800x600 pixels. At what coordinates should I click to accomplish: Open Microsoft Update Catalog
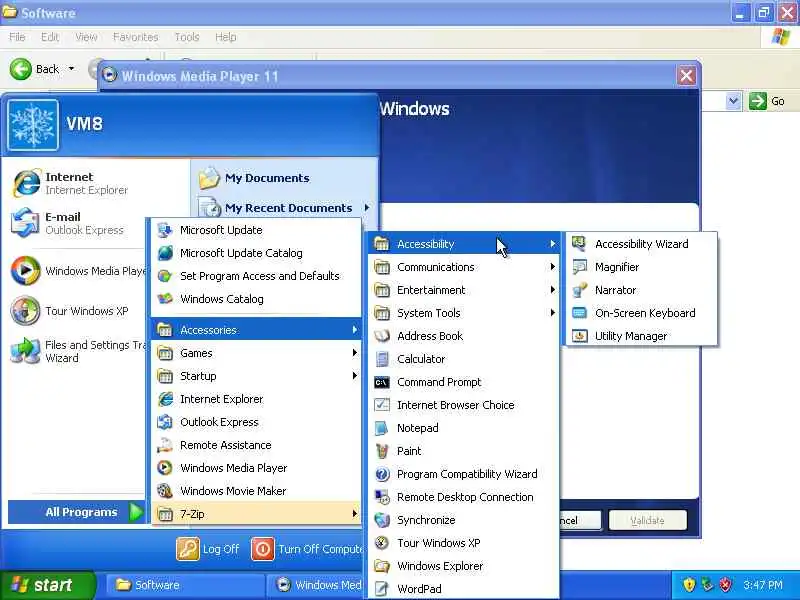pos(257,253)
